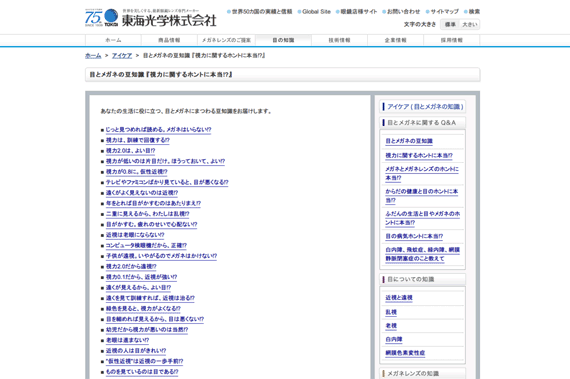
Task: Open sidebar link 白内障
Action: point(394,340)
